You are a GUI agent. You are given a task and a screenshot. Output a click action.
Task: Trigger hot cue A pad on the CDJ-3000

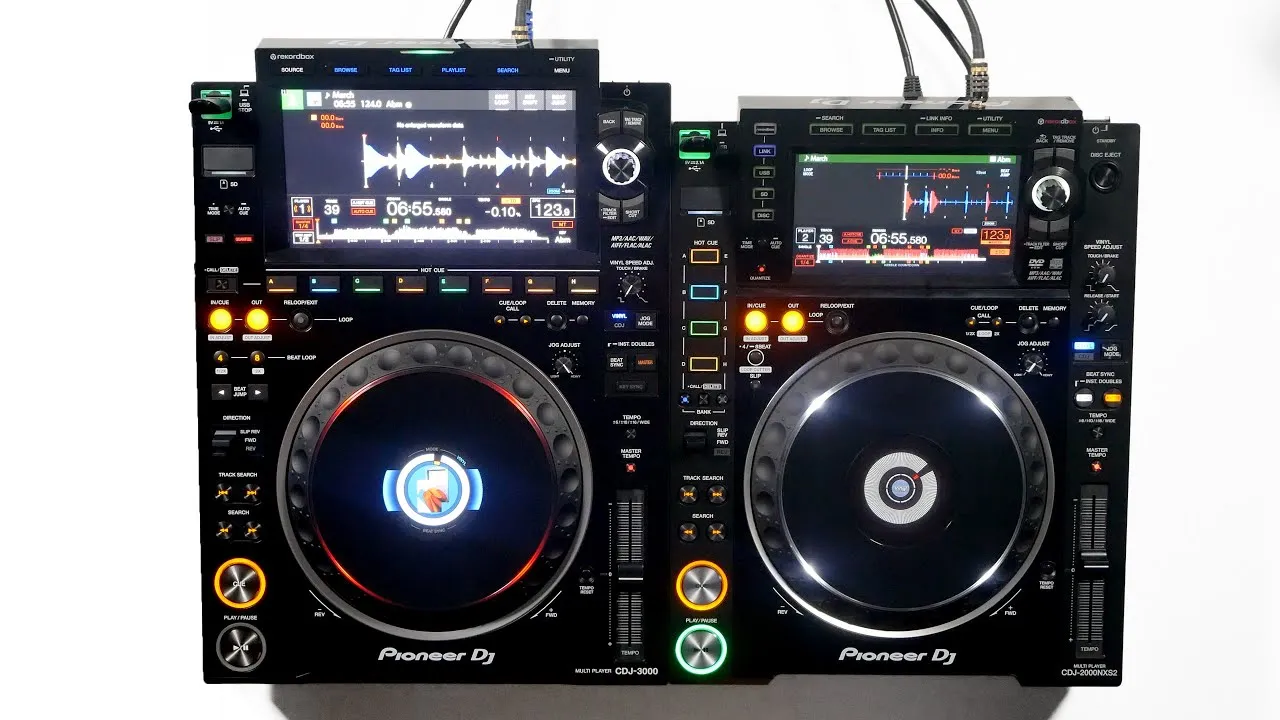pyautogui.click(x=282, y=284)
